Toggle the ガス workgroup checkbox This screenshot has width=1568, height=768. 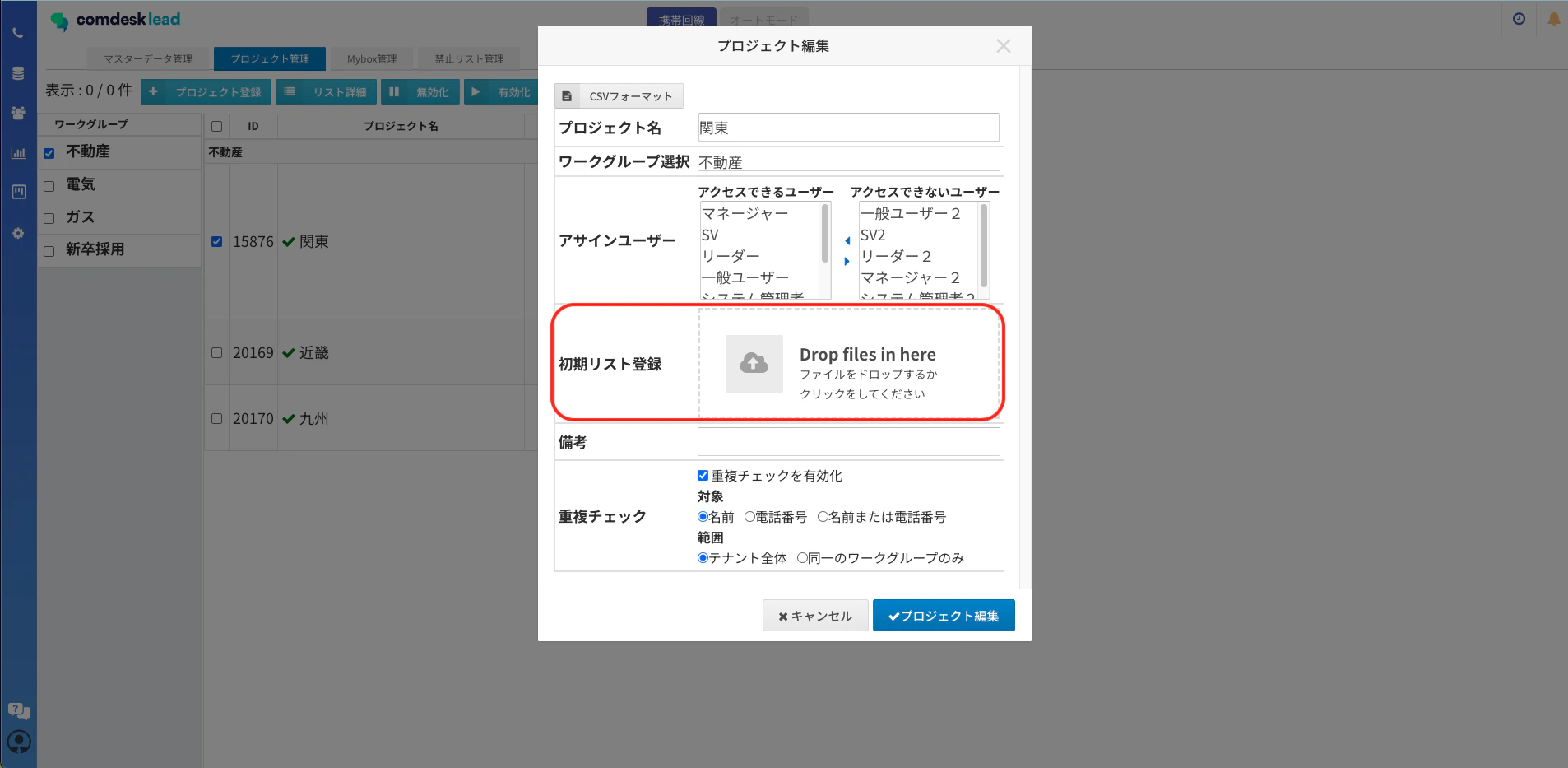(49, 219)
